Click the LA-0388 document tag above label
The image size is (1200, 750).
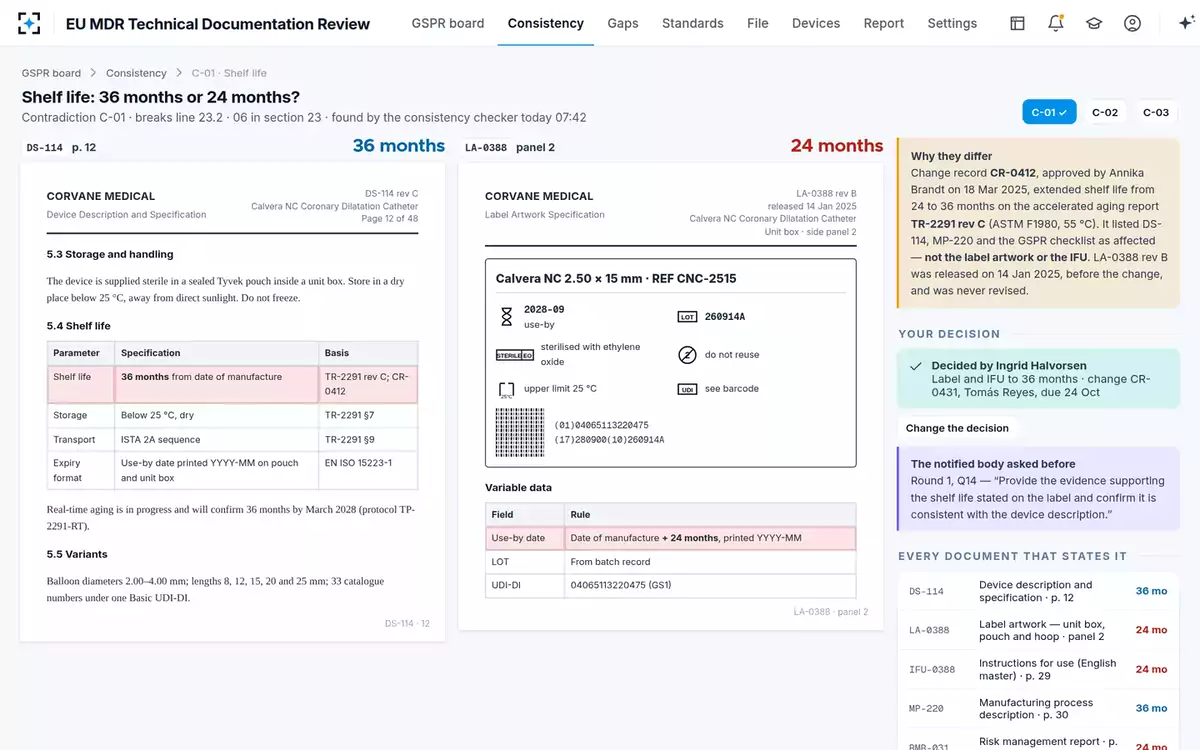point(486,148)
